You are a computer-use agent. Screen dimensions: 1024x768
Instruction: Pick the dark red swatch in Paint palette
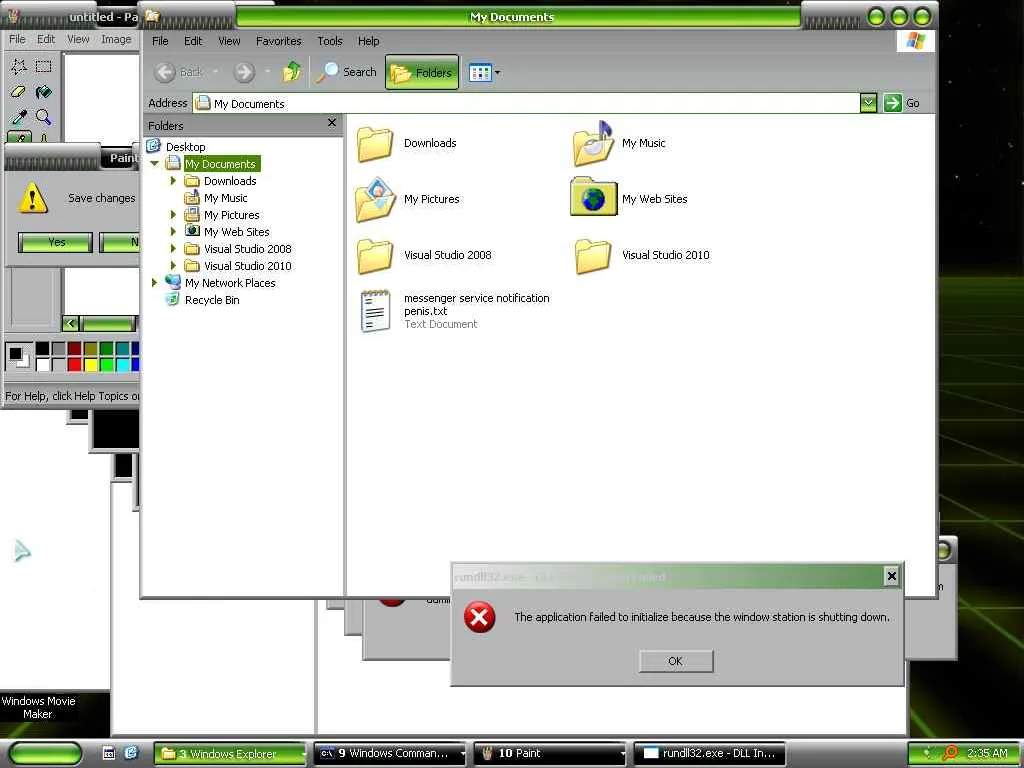[74, 349]
